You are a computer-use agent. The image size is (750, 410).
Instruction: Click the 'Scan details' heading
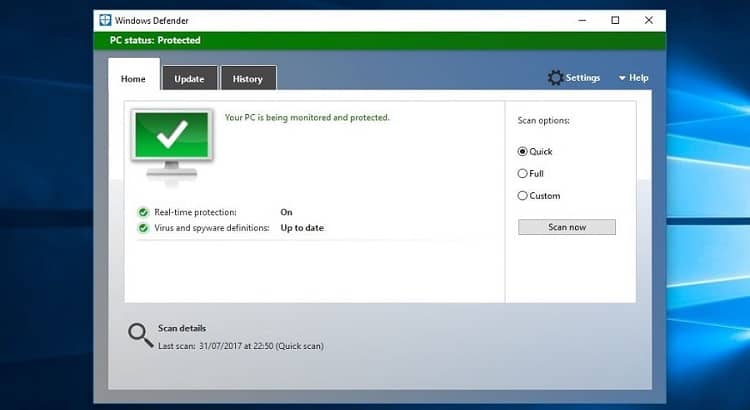coord(182,328)
